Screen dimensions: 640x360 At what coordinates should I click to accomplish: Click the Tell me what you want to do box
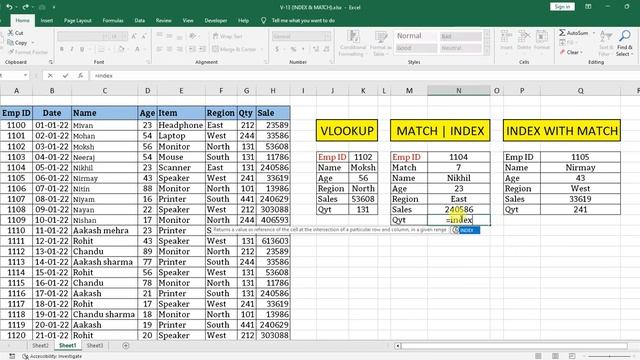point(303,20)
